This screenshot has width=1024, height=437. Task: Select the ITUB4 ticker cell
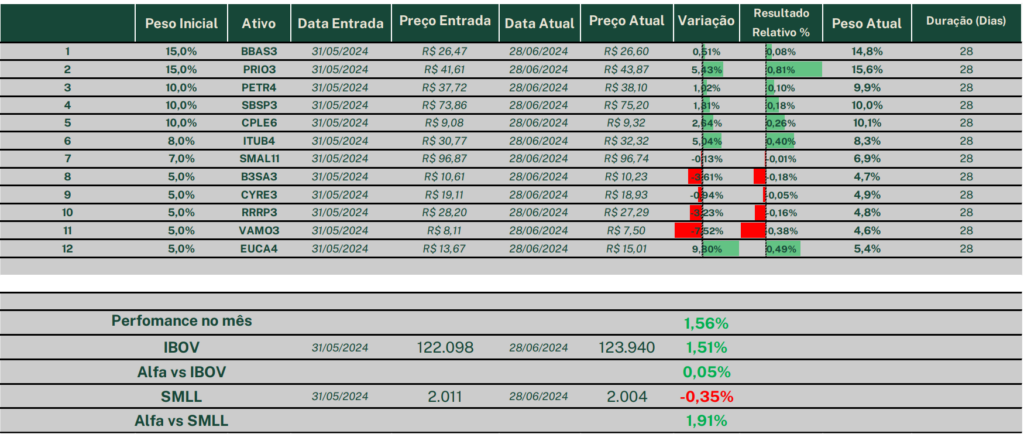tap(259, 141)
